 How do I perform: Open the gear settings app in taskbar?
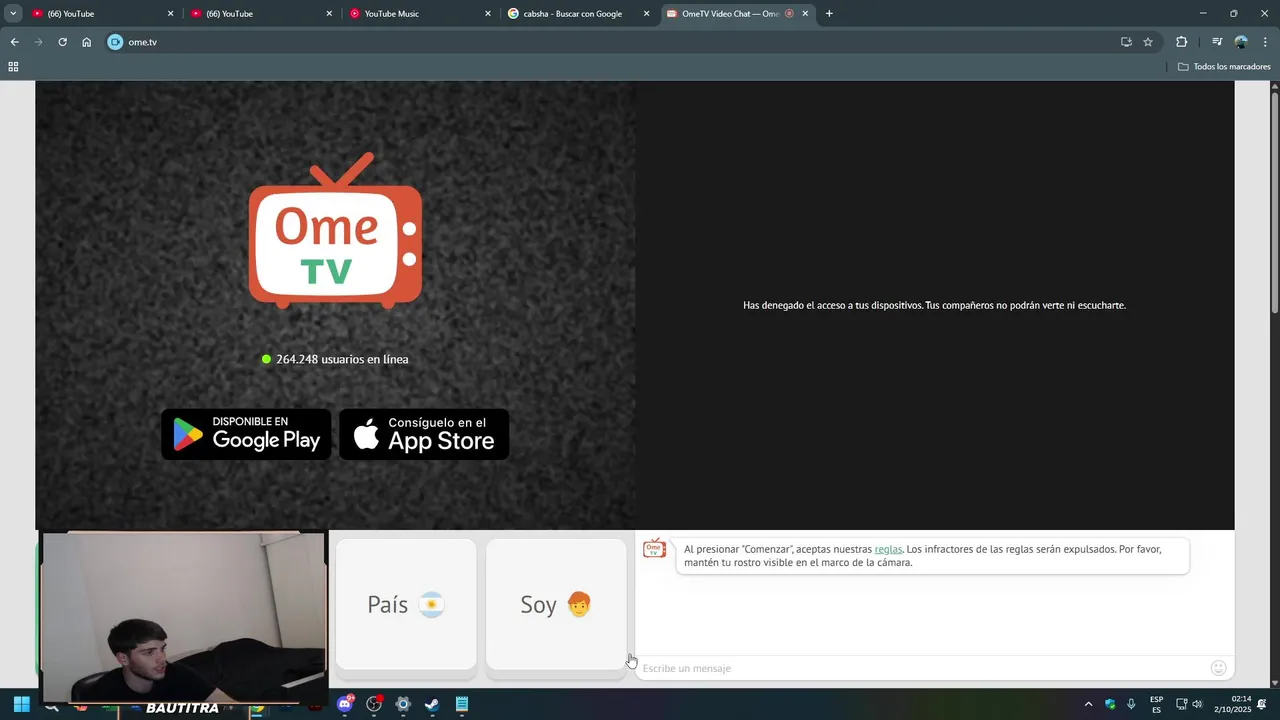coord(403,704)
